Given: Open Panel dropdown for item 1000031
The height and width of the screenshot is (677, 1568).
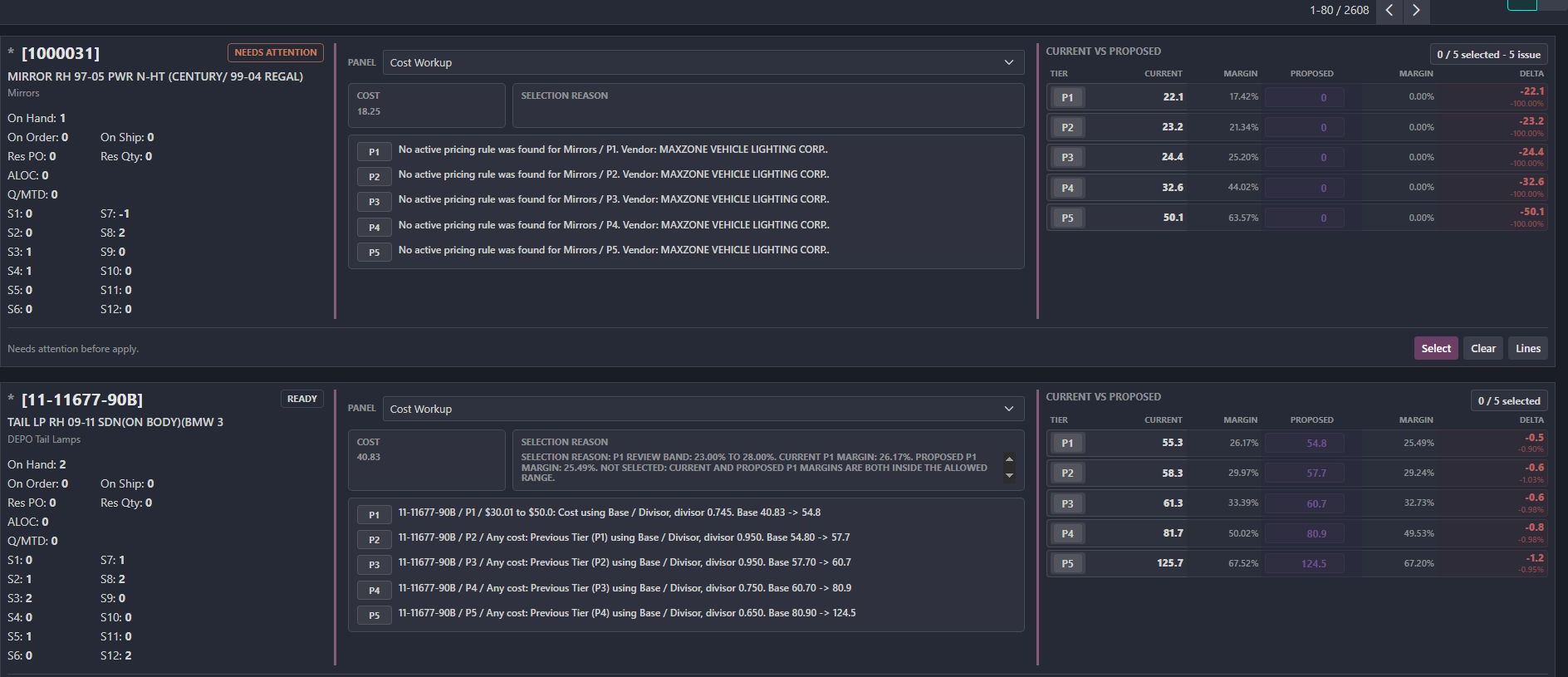Looking at the screenshot, I should pyautogui.click(x=703, y=62).
